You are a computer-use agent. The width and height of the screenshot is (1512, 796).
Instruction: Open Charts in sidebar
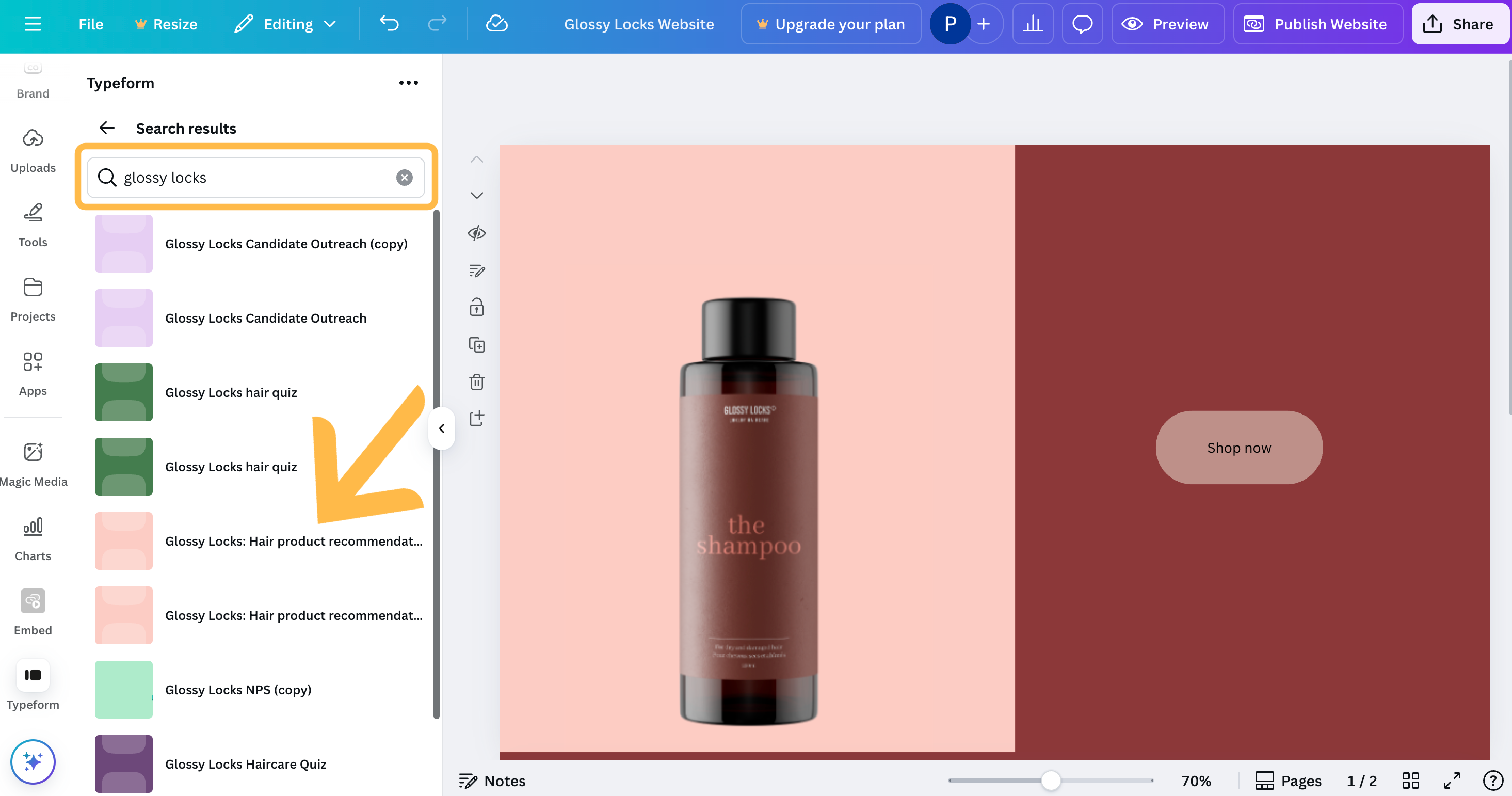(33, 539)
